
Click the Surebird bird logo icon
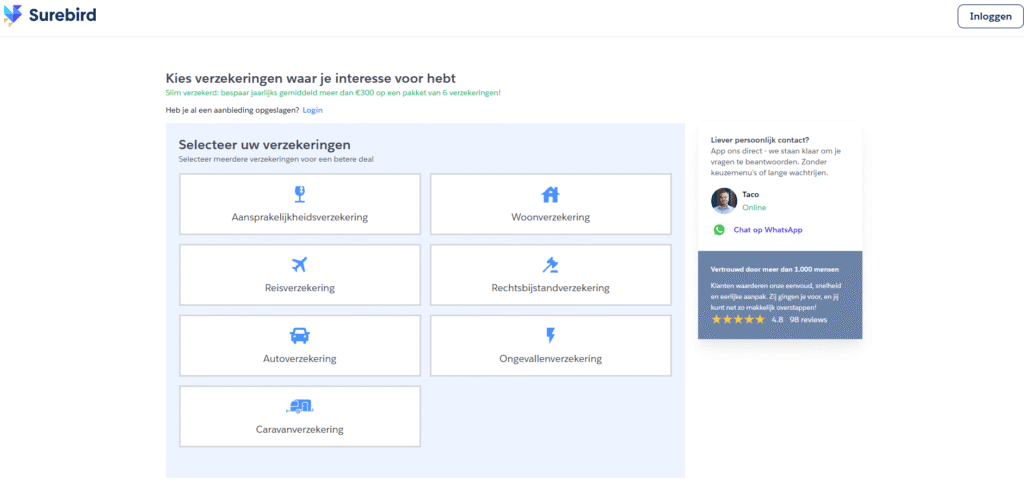click(13, 16)
